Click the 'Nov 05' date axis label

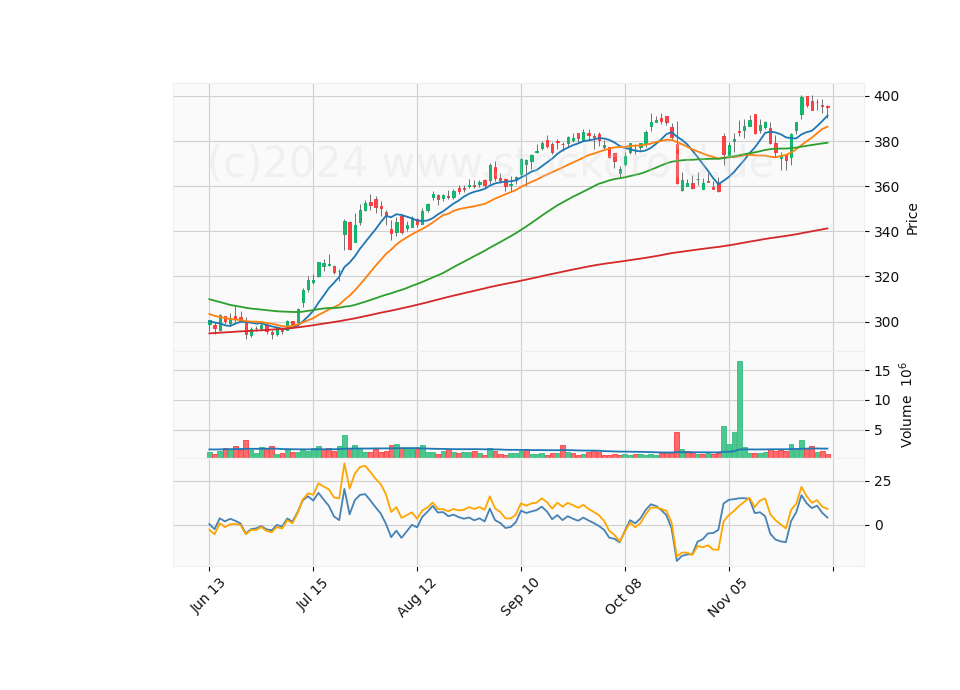point(727,597)
